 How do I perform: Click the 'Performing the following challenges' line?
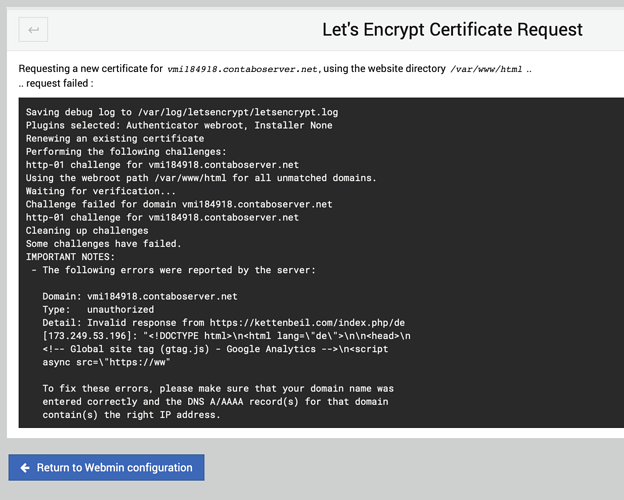[x=126, y=152]
